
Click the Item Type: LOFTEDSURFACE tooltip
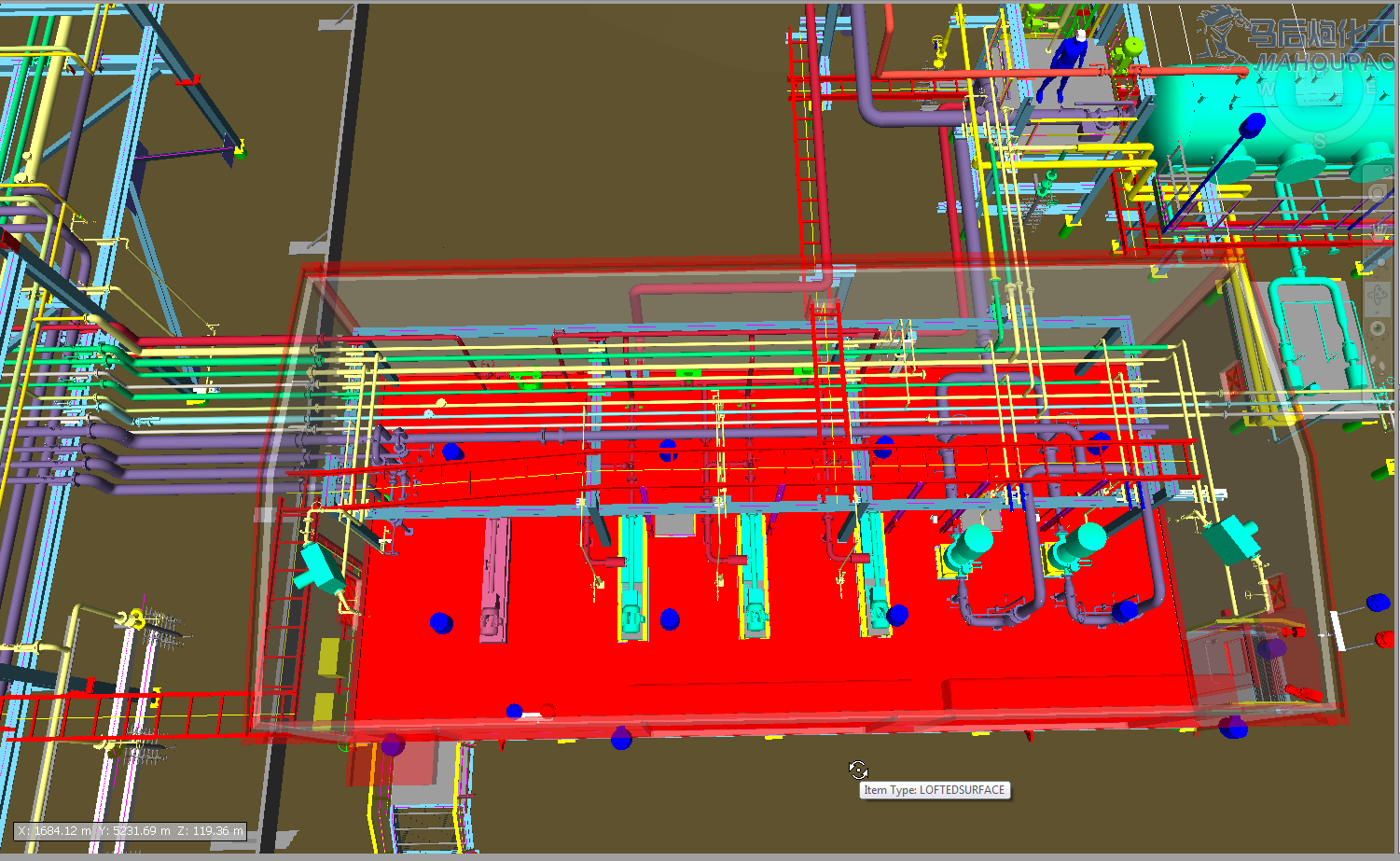point(935,790)
